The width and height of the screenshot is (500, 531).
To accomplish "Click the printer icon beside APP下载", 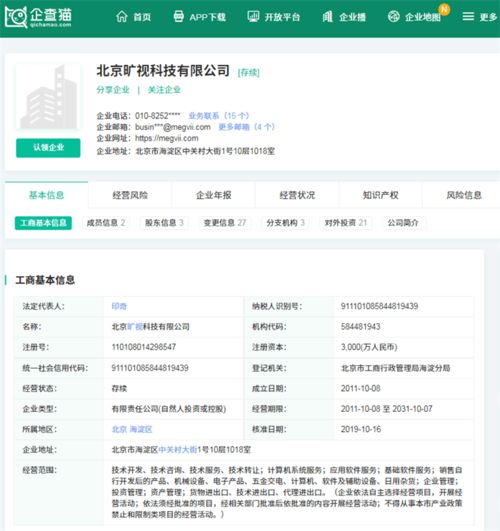I will [x=179, y=16].
